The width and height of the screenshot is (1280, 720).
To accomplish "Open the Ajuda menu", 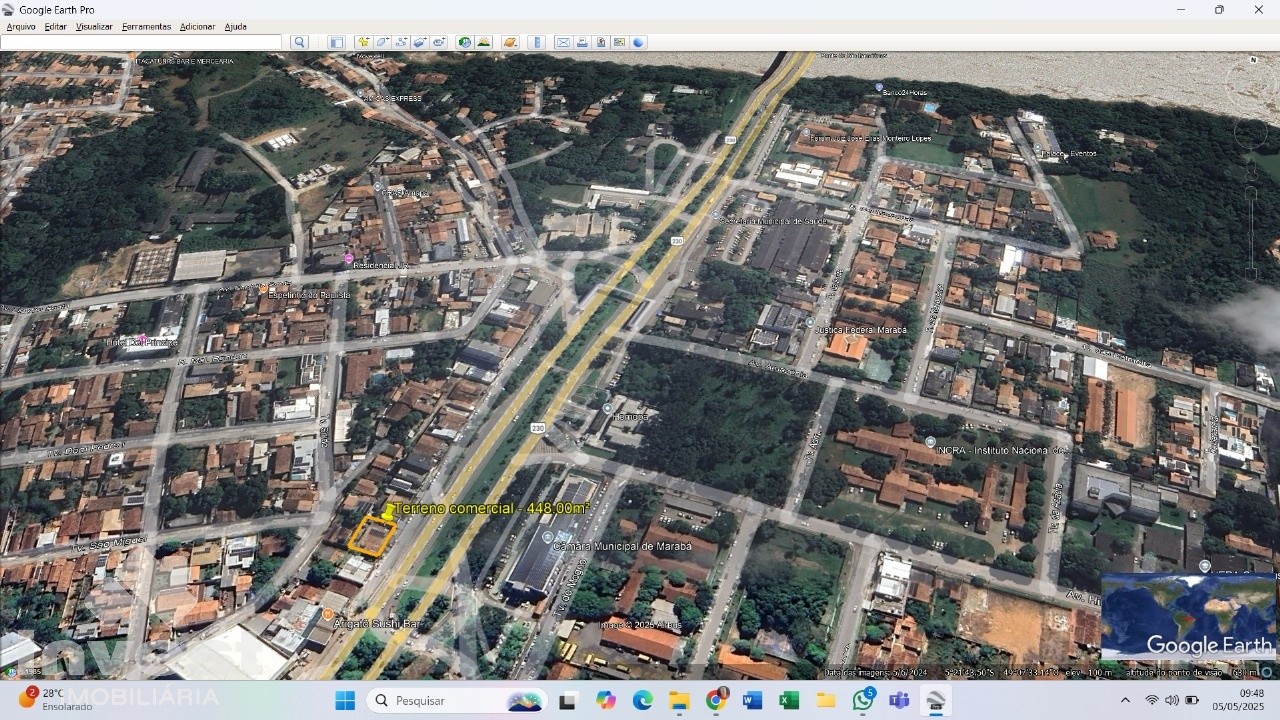I will coord(236,27).
